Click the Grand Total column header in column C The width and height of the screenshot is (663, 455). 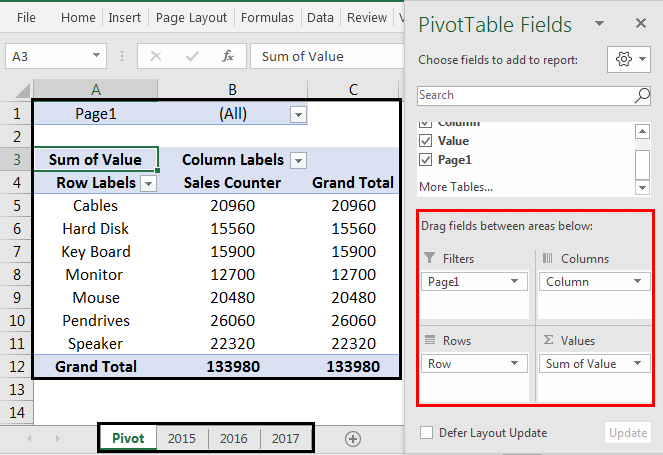[353, 183]
